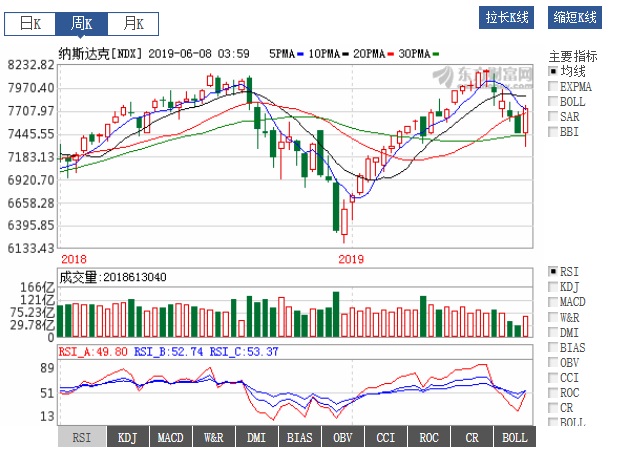The height and width of the screenshot is (454, 623).
Task: Switch to the 日K daily chart tab
Action: (31, 22)
